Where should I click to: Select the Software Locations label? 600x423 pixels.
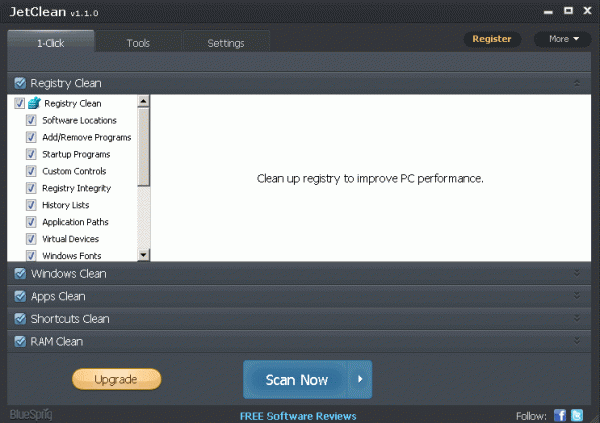pyautogui.click(x=79, y=120)
